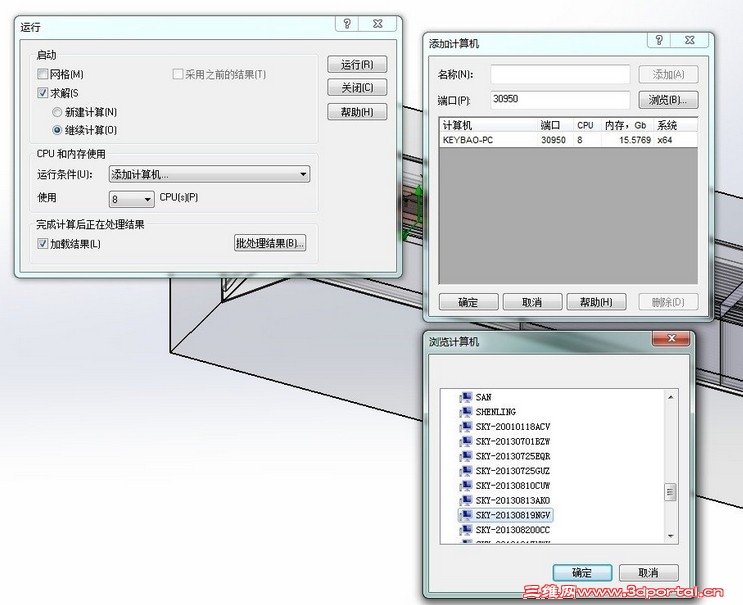The height and width of the screenshot is (605, 743).
Task: Click browse list scrollbar down arrow
Action: click(x=671, y=536)
